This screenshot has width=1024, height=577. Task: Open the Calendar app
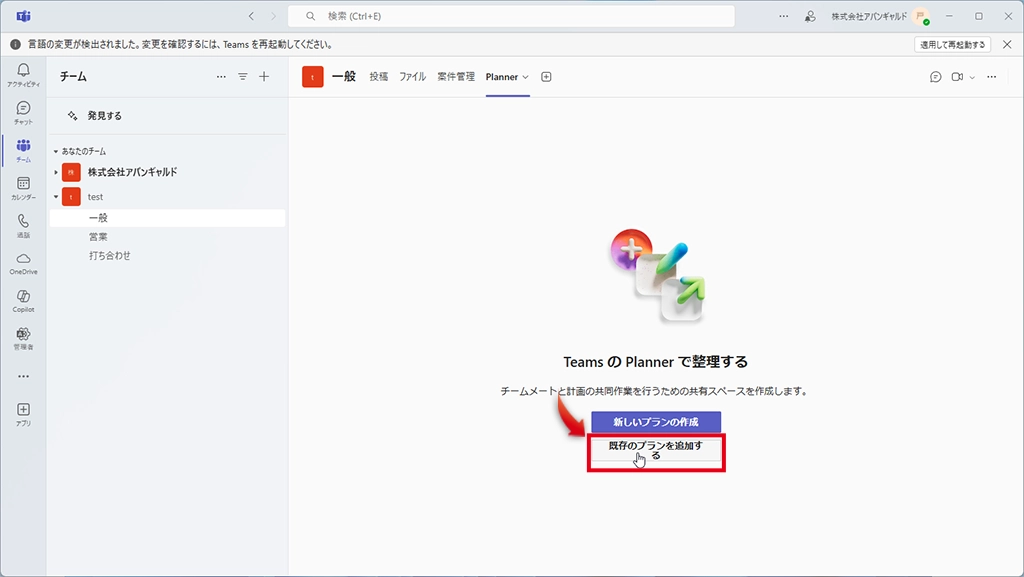(24, 188)
